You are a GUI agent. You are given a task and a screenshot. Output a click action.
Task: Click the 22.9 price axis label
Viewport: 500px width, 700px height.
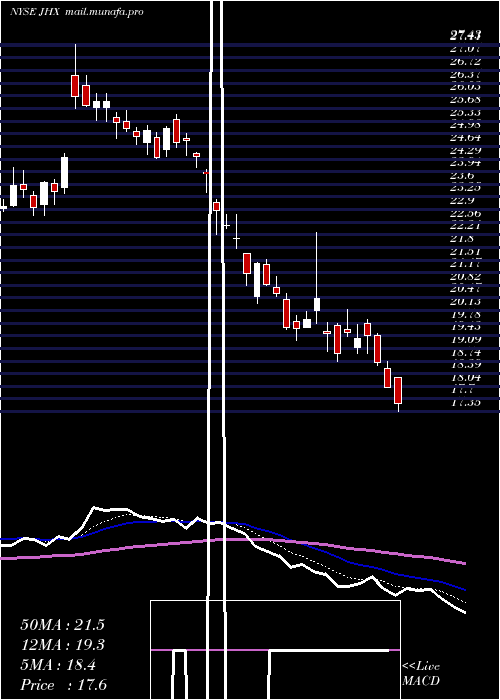[462, 200]
